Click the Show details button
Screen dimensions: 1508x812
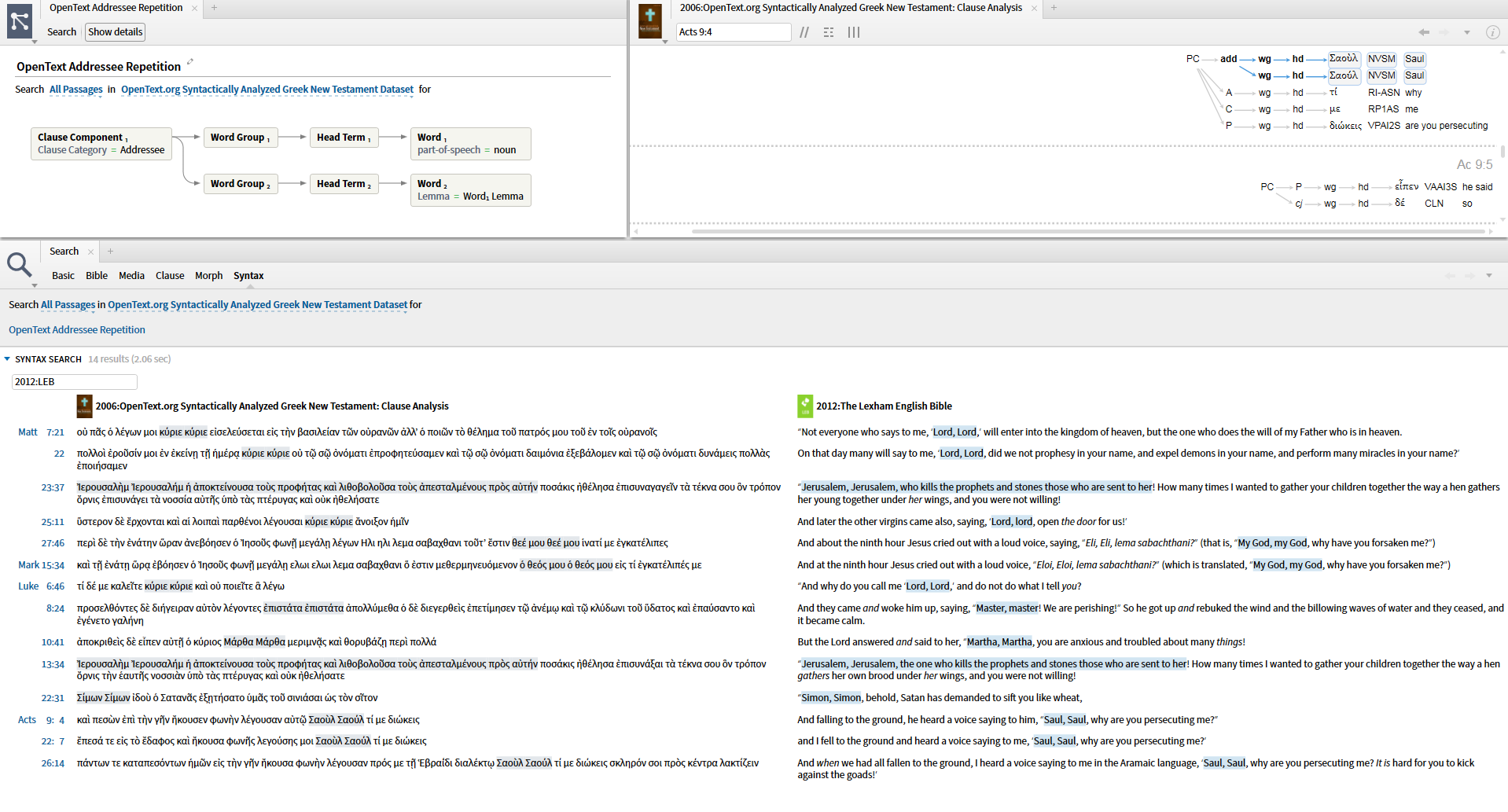point(116,32)
